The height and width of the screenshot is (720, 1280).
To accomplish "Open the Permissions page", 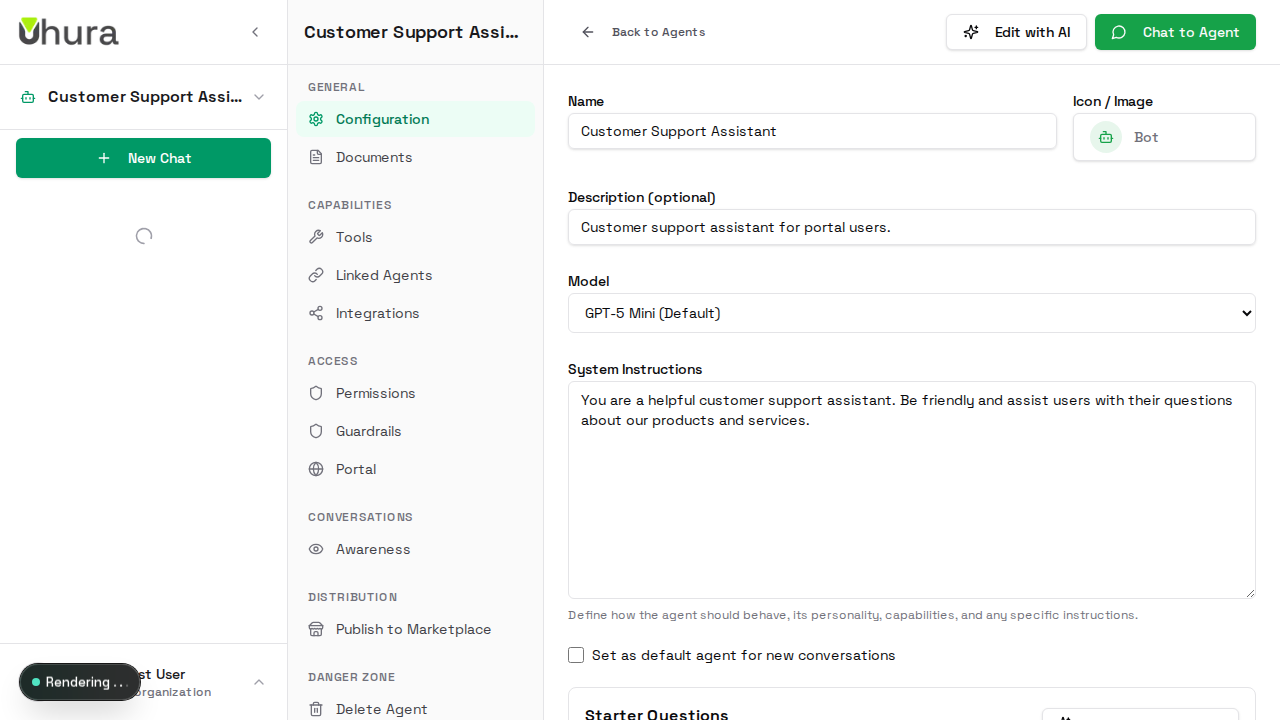I will 375,393.
